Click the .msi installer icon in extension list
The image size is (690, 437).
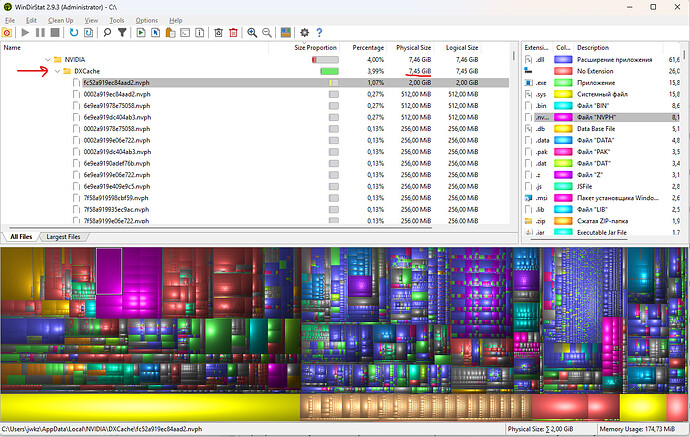coord(529,198)
